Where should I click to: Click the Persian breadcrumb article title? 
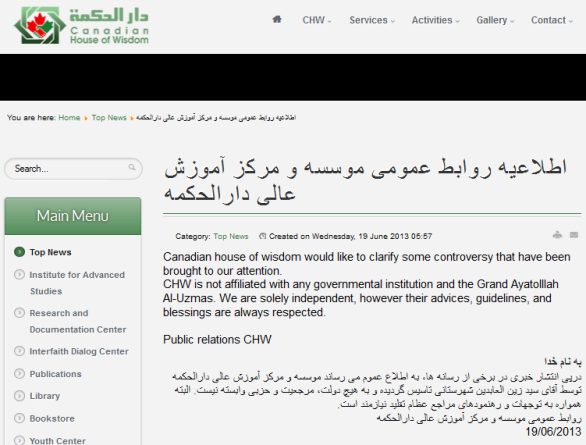[216, 118]
